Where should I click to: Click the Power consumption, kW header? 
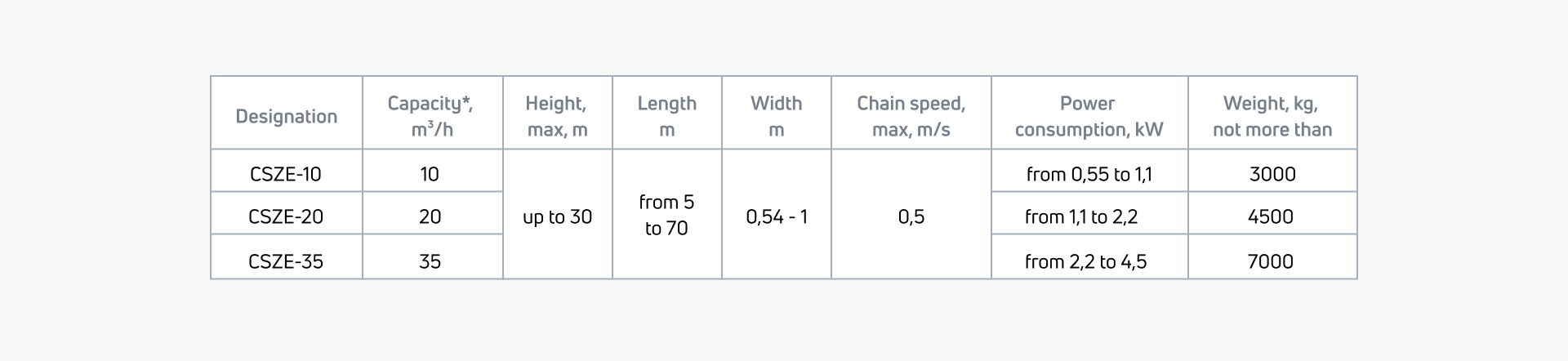[x=1089, y=116]
